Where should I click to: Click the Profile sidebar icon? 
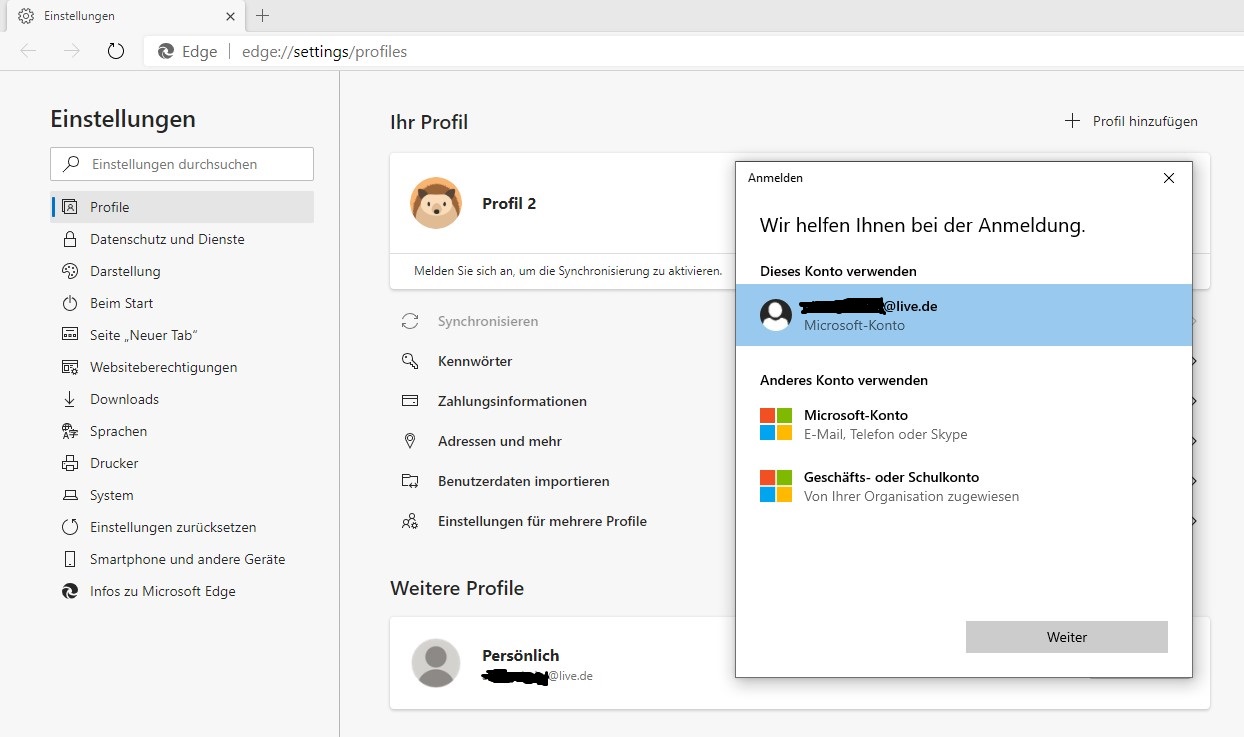point(70,207)
